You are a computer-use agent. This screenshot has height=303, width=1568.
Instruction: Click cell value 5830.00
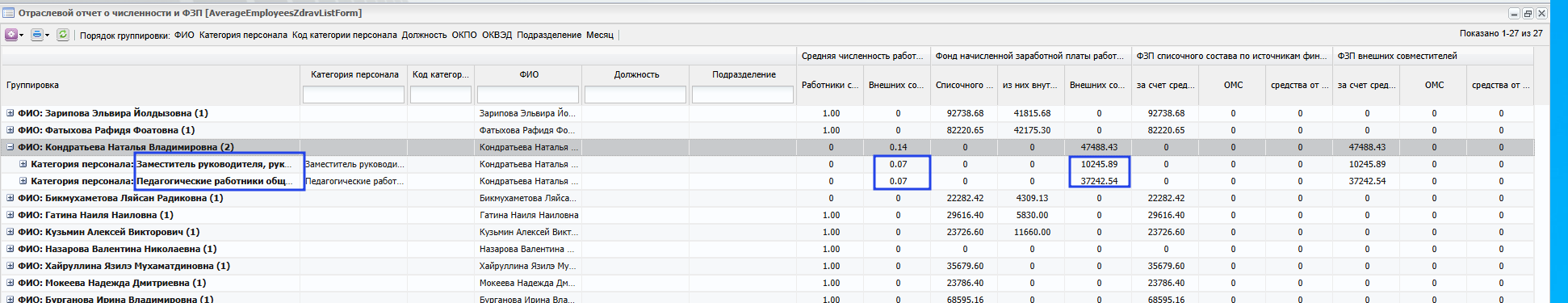(x=1032, y=215)
